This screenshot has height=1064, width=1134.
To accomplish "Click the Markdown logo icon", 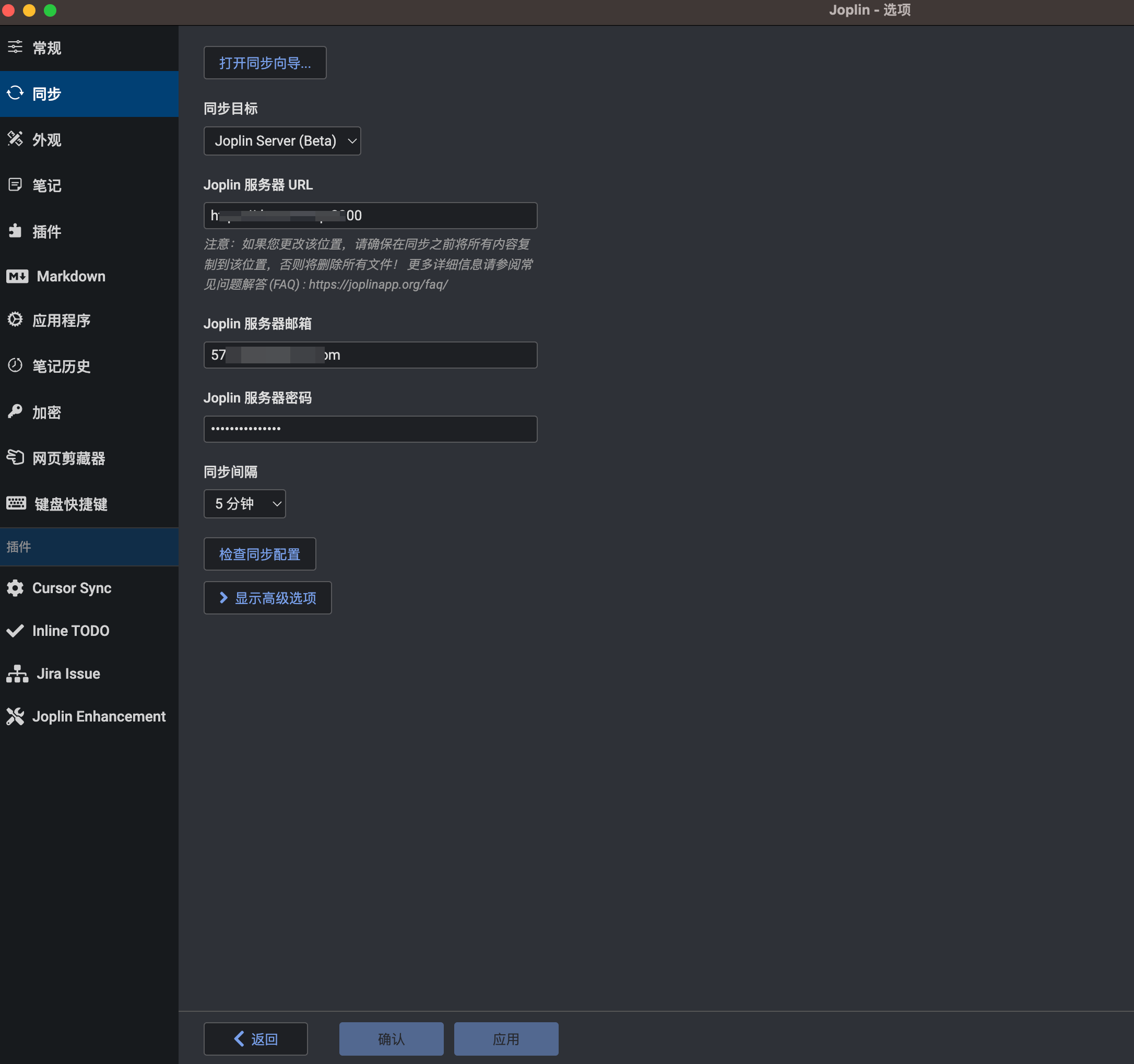I will [18, 277].
